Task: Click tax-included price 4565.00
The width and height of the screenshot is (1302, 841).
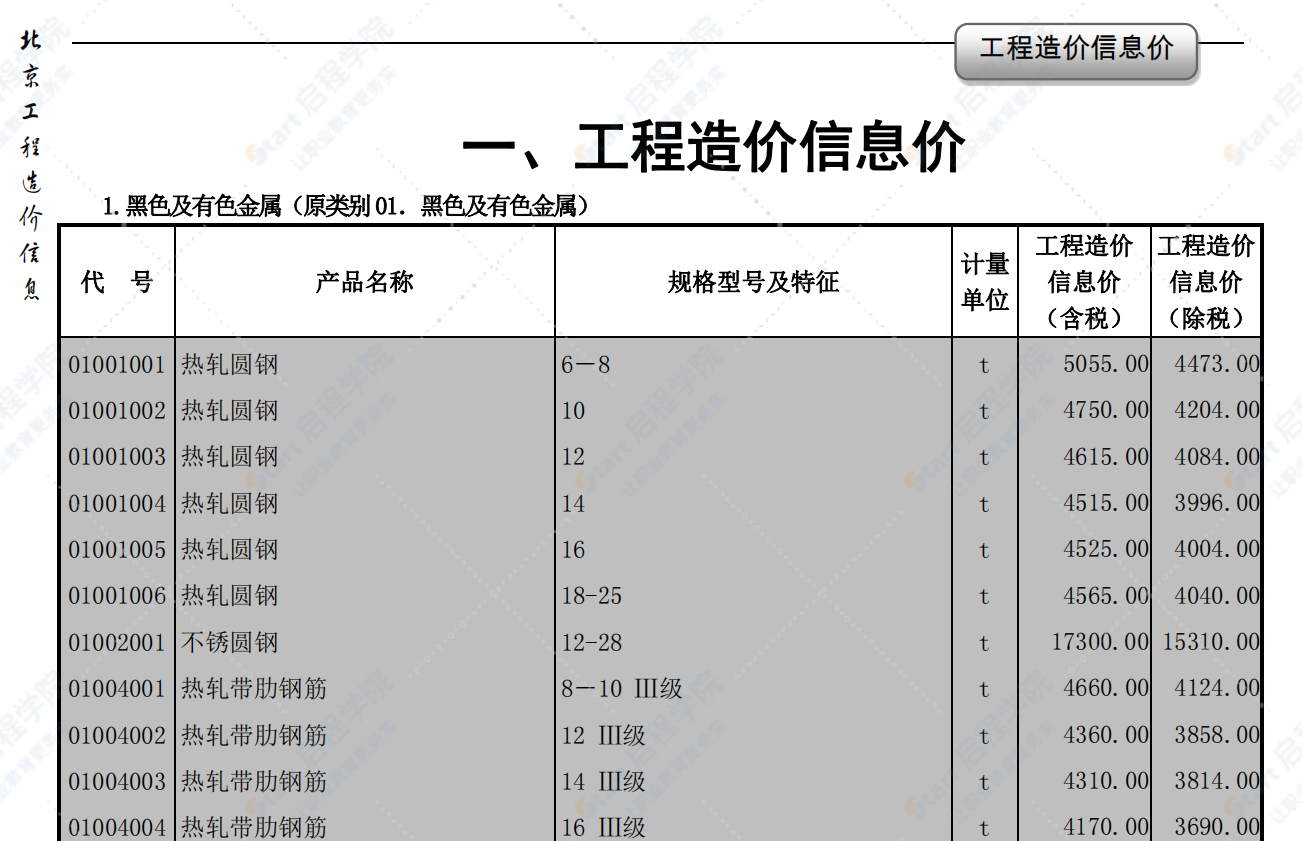Action: [x=1106, y=596]
